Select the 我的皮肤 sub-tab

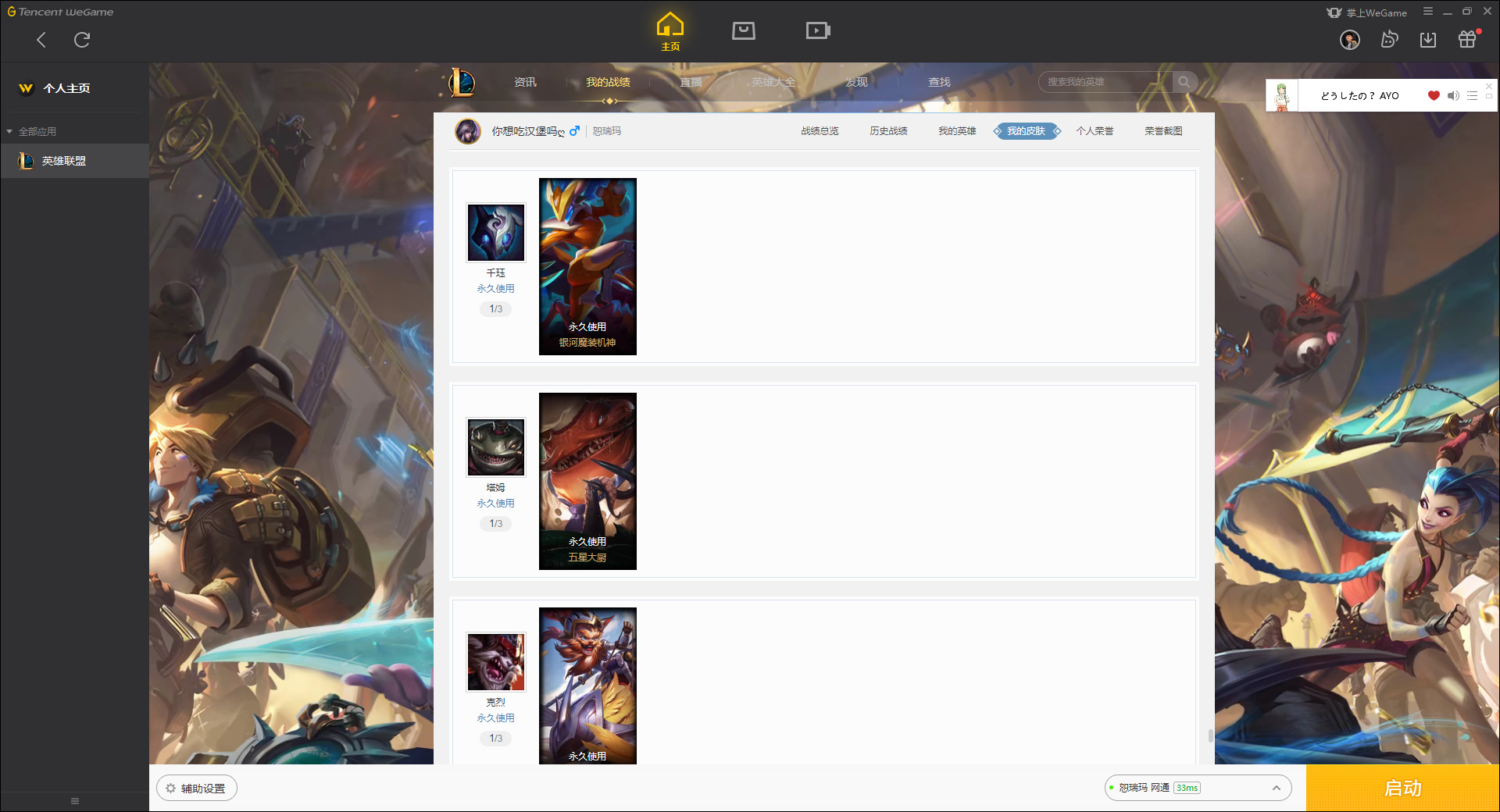[x=1026, y=131]
